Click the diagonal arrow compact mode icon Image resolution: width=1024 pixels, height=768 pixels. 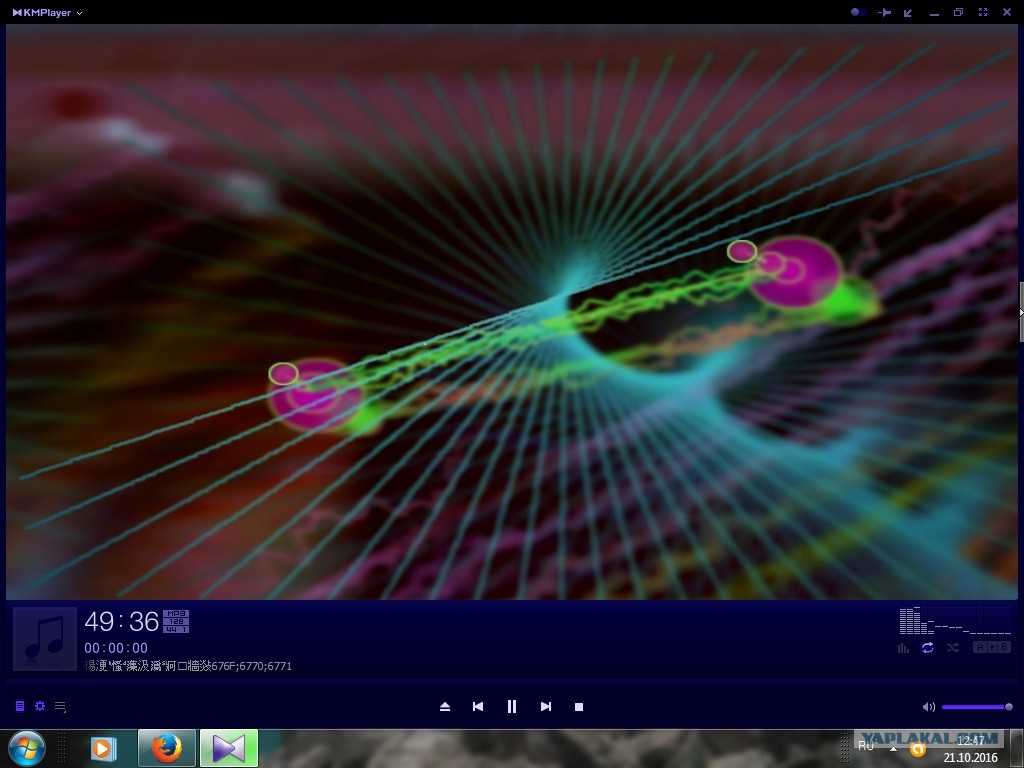click(x=908, y=12)
